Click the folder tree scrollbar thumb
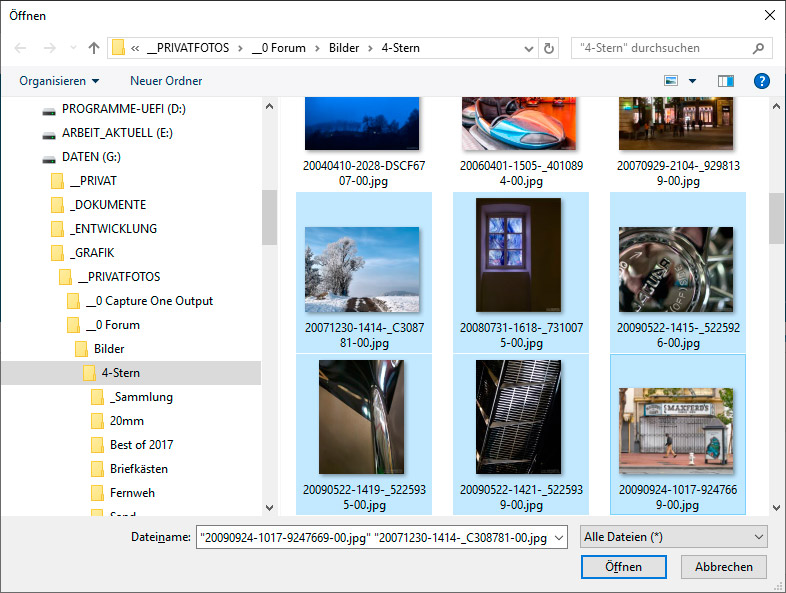The image size is (786, 593). (x=269, y=217)
